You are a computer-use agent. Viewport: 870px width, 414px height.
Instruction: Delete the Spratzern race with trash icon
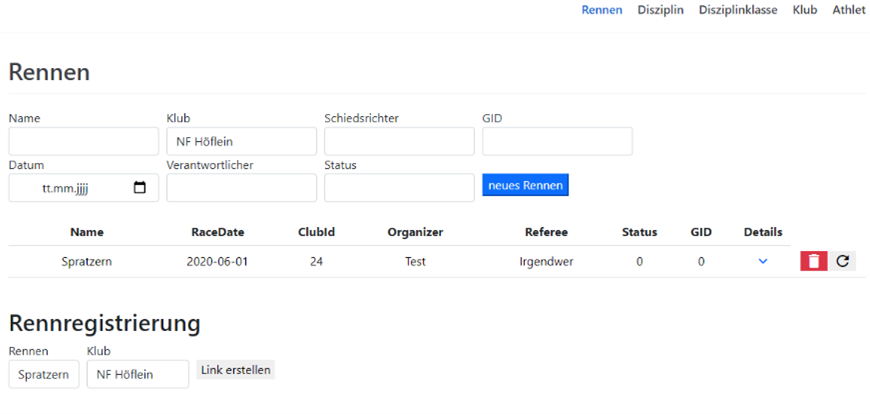813,261
